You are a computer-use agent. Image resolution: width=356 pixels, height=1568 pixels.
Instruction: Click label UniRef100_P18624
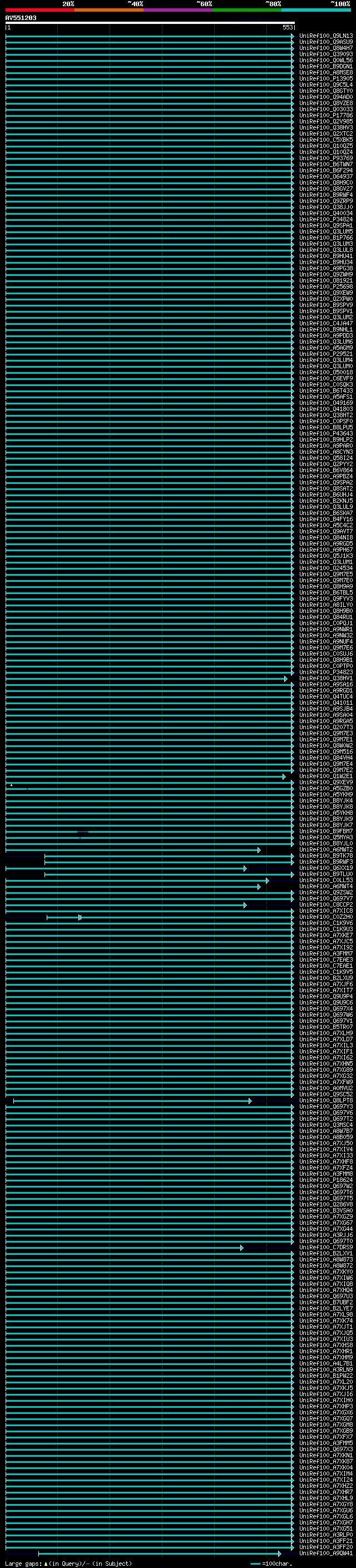326,1180
